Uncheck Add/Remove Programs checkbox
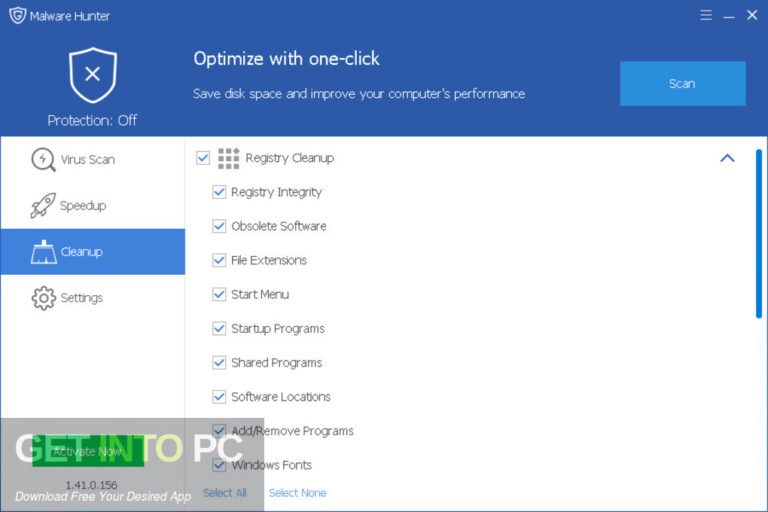The height and width of the screenshot is (512, 768). click(219, 431)
